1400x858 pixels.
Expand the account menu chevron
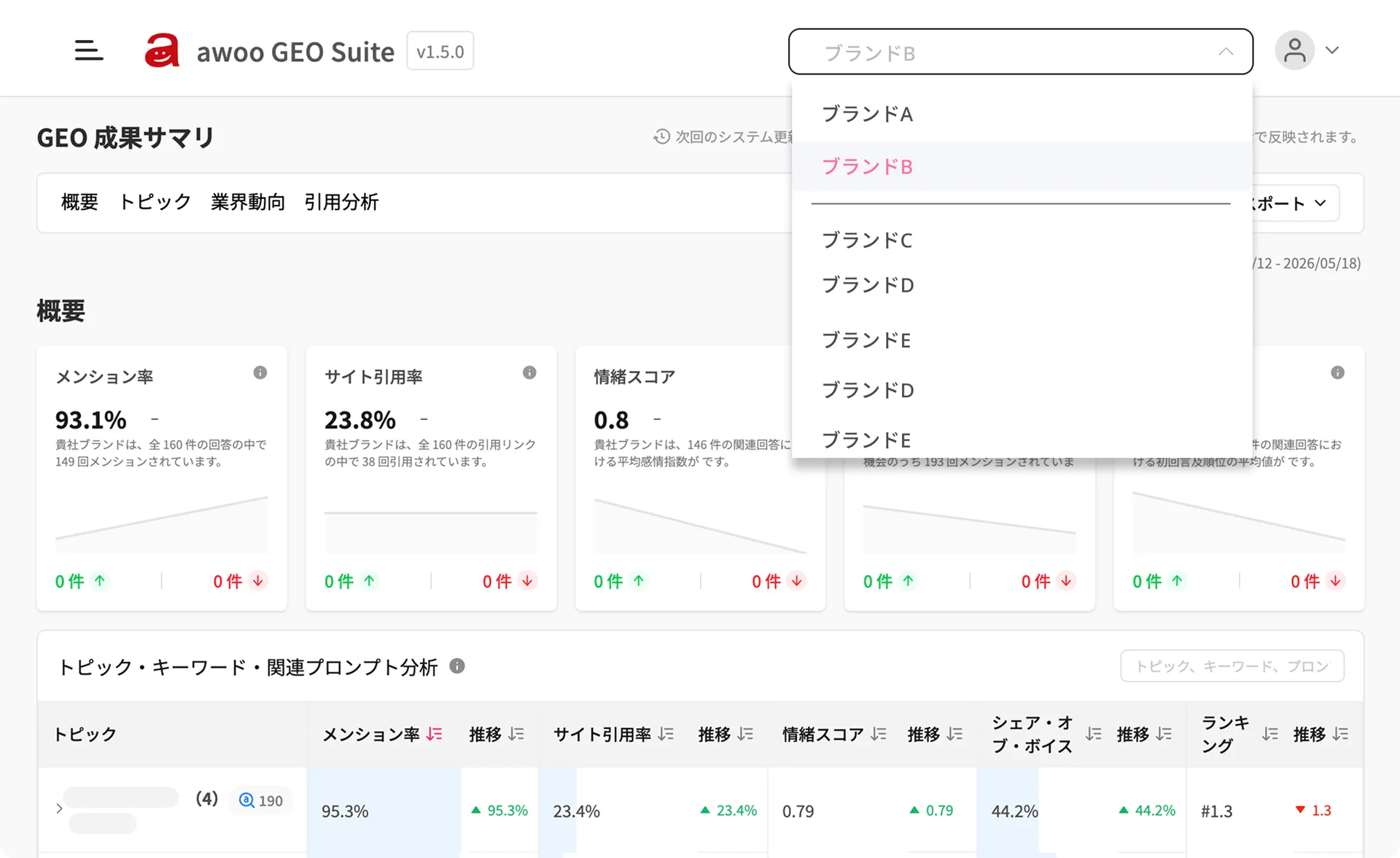[1332, 50]
